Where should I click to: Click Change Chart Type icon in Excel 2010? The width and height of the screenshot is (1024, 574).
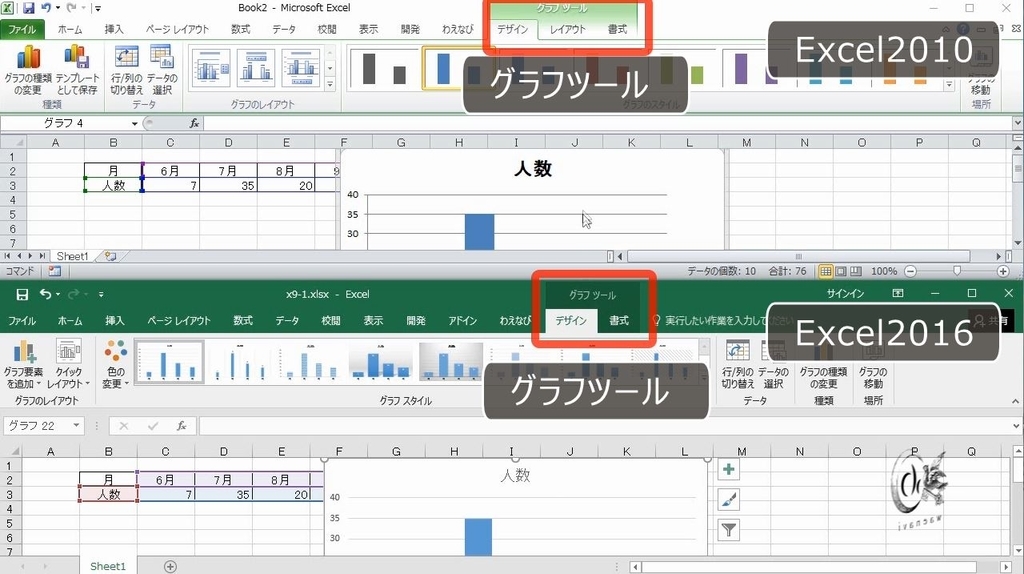[x=26, y=70]
